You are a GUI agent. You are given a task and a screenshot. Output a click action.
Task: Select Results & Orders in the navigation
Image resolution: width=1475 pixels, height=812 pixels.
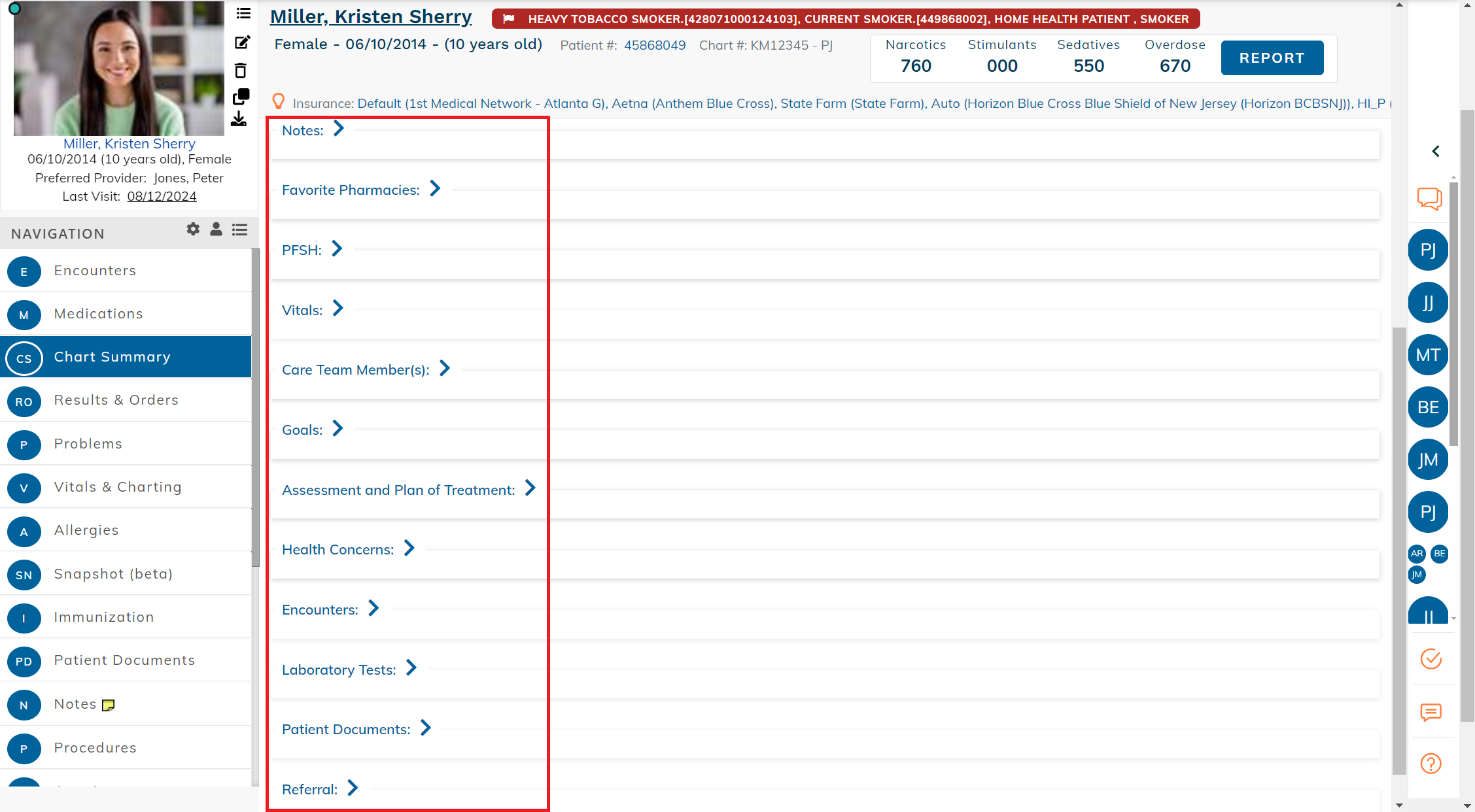[x=116, y=400]
